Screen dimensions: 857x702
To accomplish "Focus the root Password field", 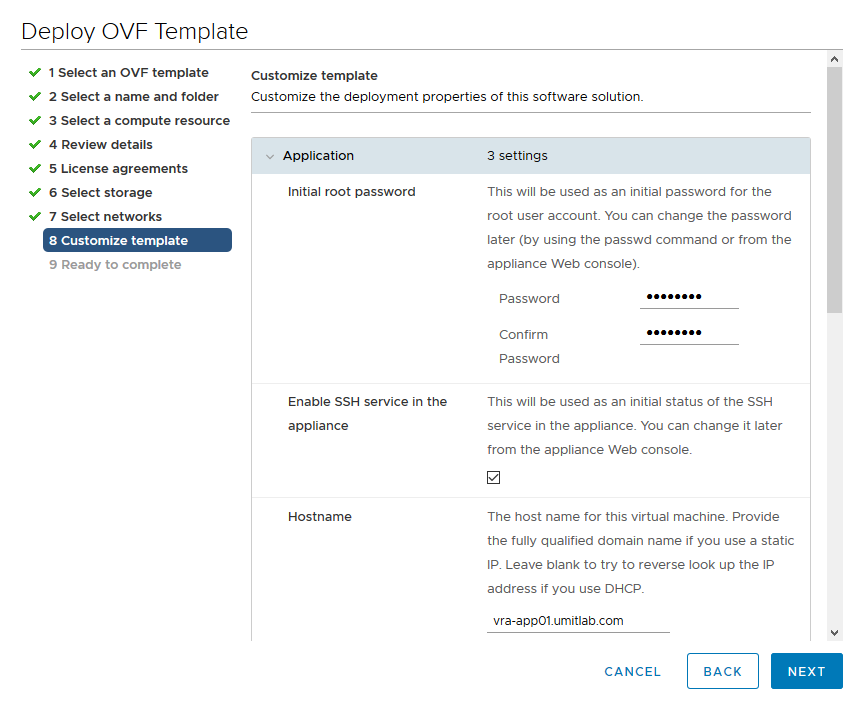I will click(x=689, y=297).
